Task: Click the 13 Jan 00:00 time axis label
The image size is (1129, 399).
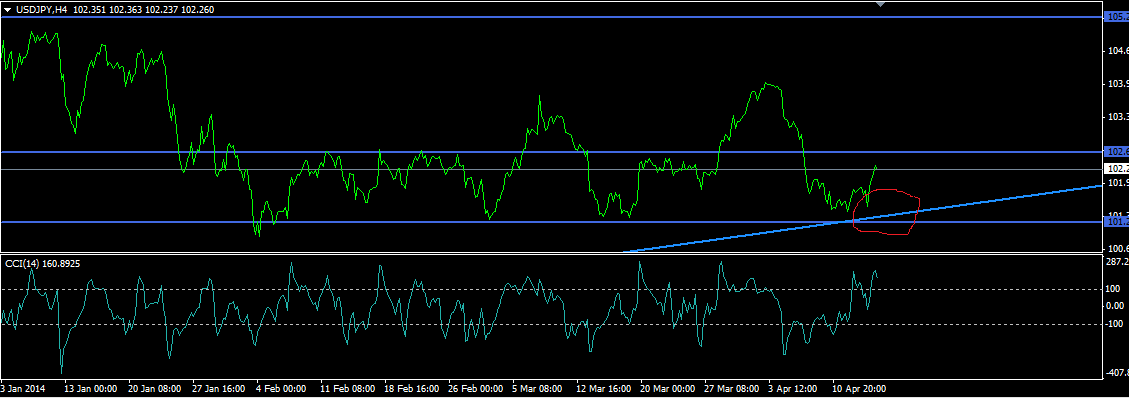Action: pos(91,388)
